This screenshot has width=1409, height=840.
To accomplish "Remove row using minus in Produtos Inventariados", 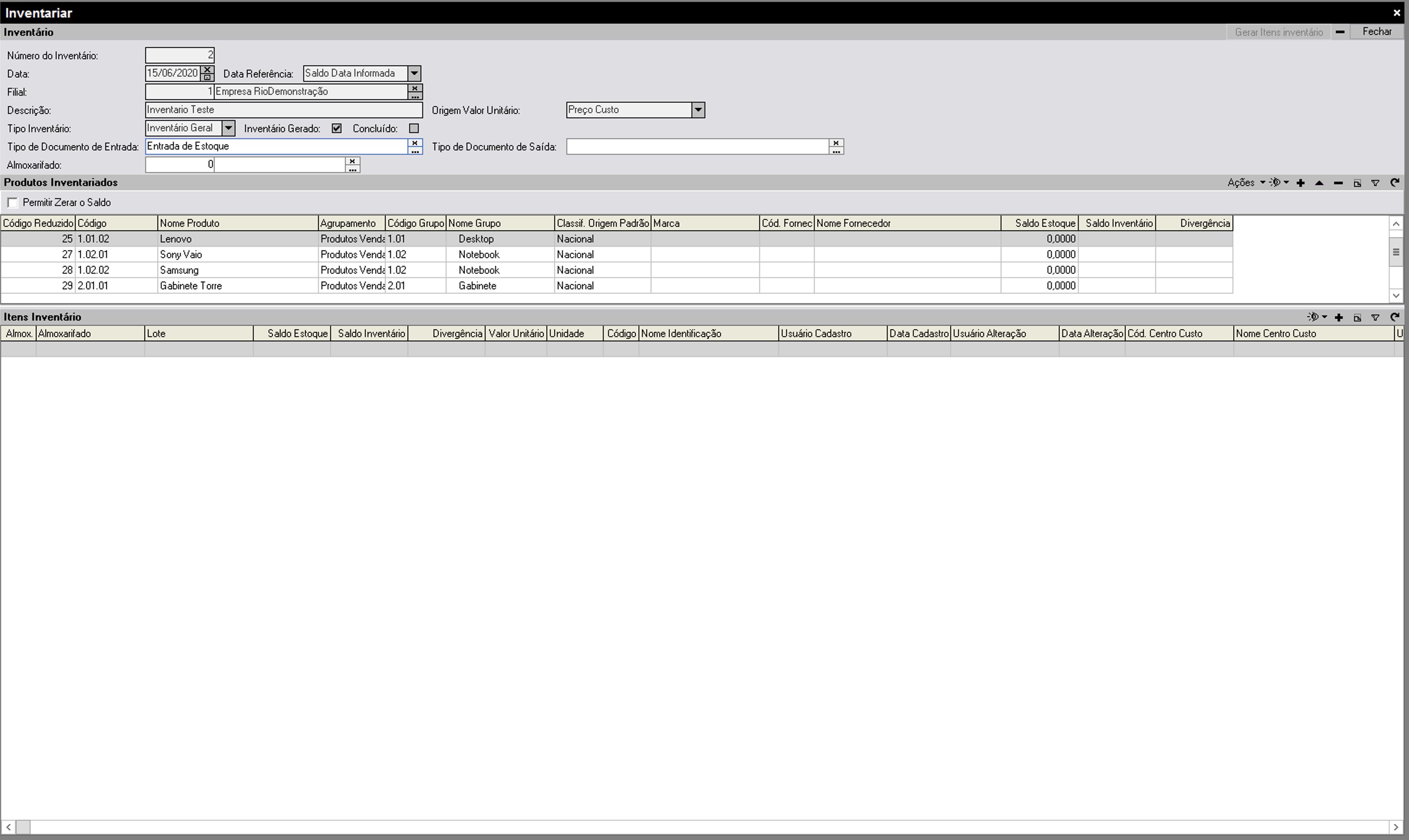I will click(1338, 183).
